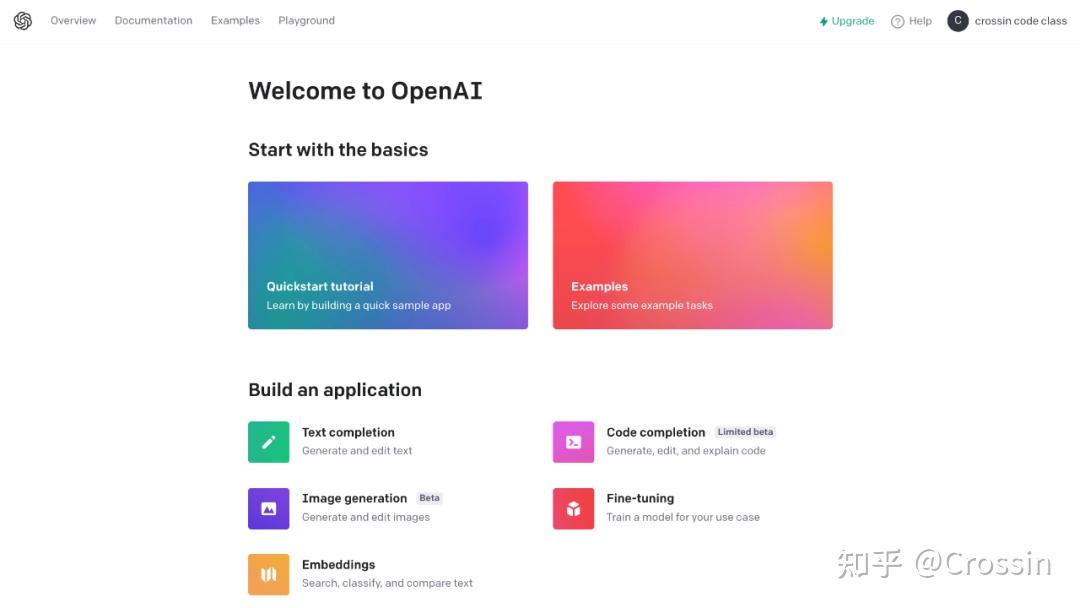1080x608 pixels.
Task: Click the Upgrade link text
Action: coord(853,21)
